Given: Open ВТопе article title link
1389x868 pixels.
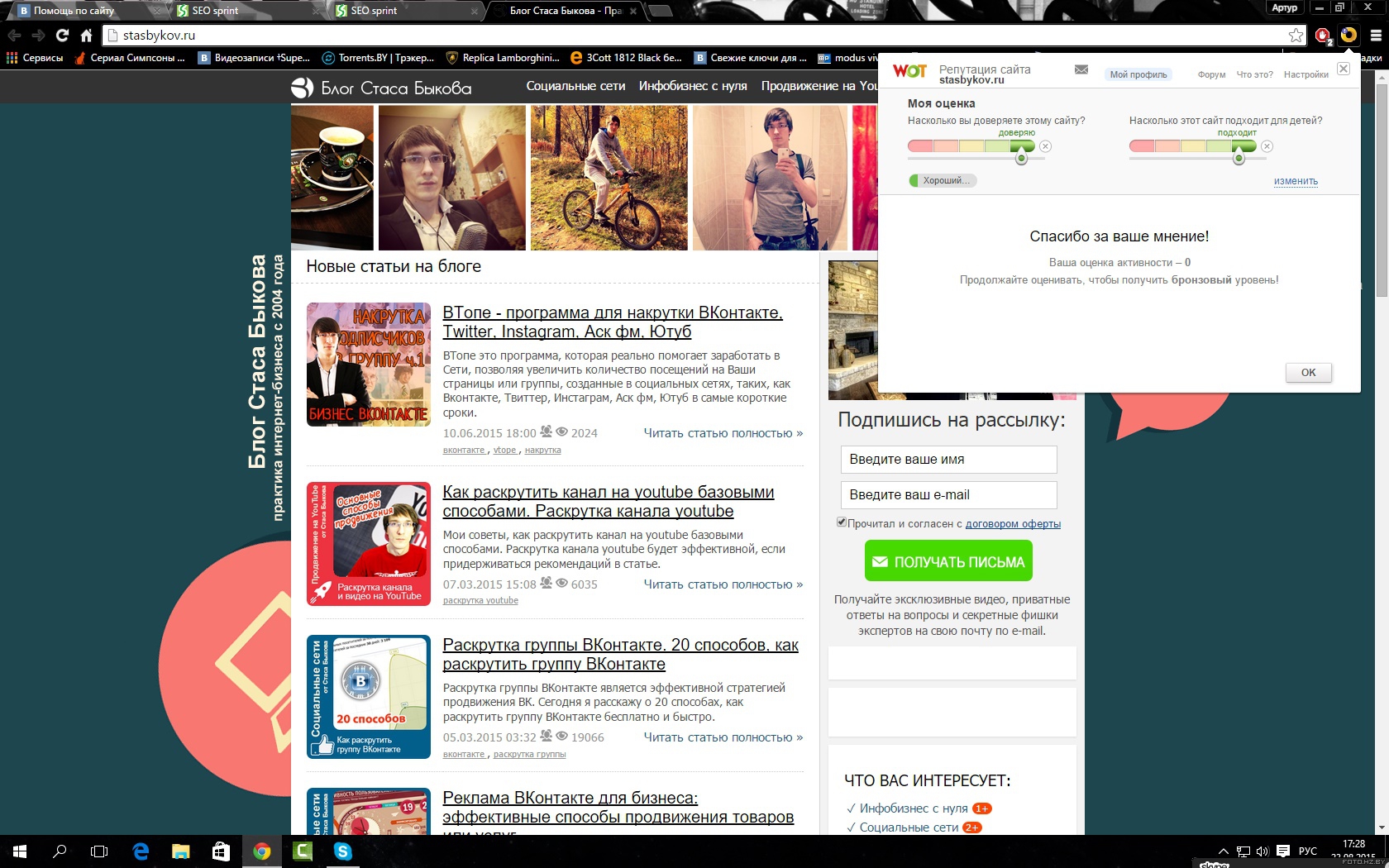Looking at the screenshot, I should point(613,322).
